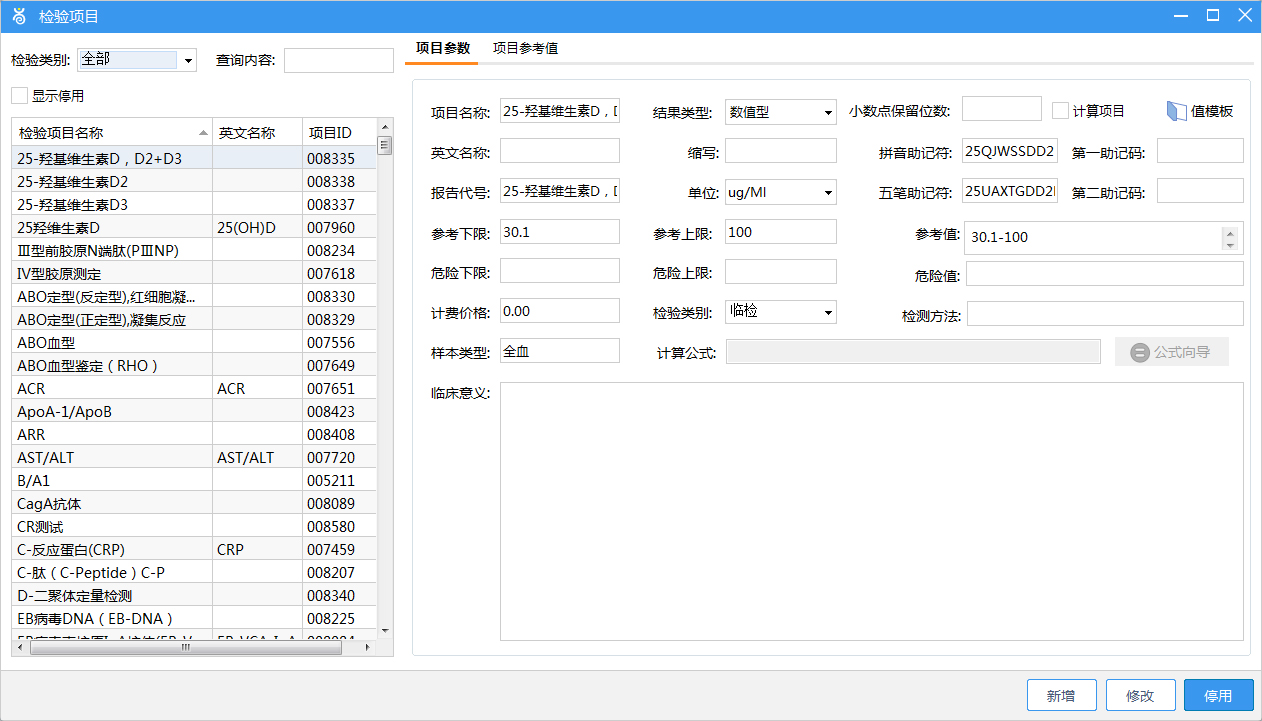This screenshot has width=1262, height=721.
Task: Click the 英文名称 column header
Action: (257, 133)
